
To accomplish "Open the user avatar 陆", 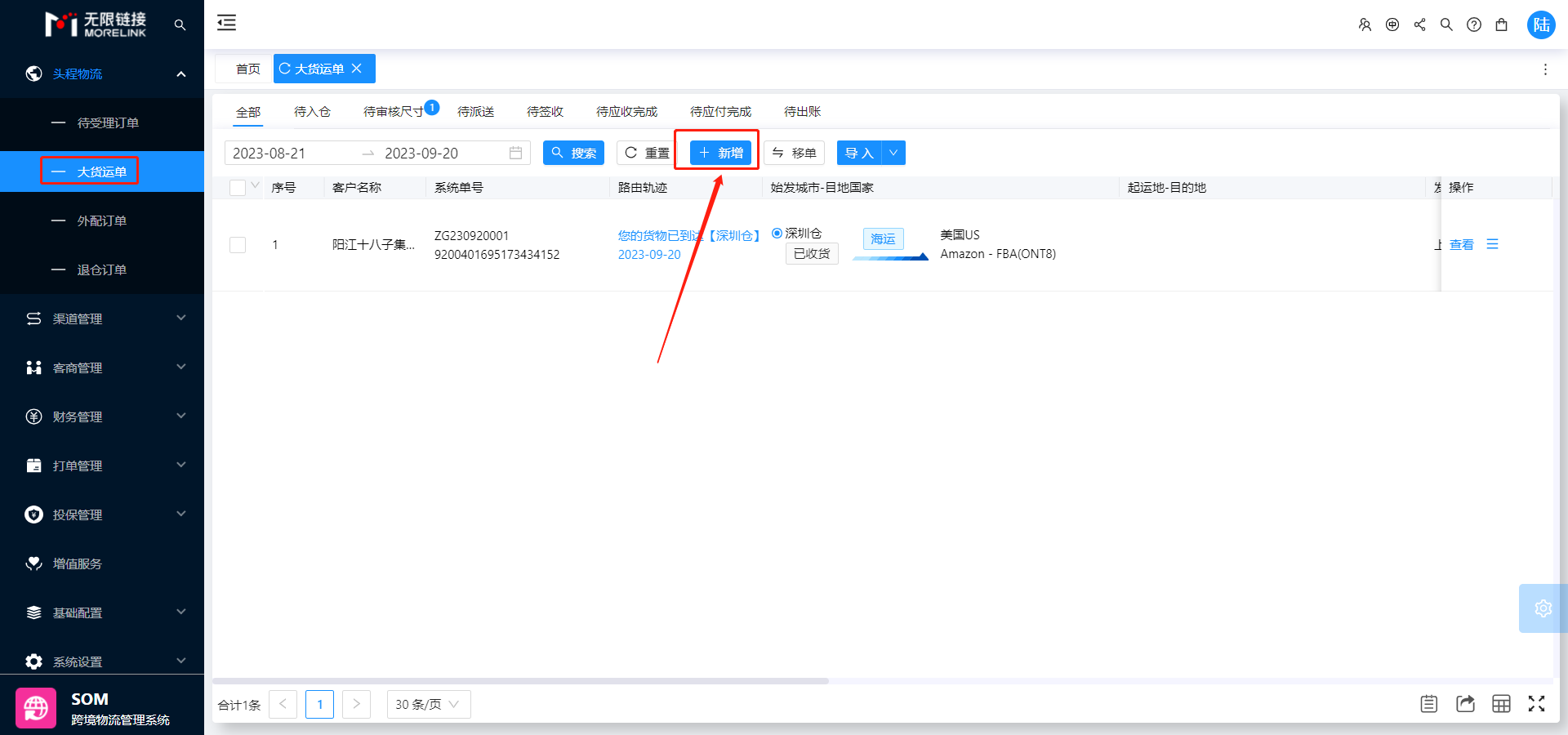I will tap(1541, 24).
